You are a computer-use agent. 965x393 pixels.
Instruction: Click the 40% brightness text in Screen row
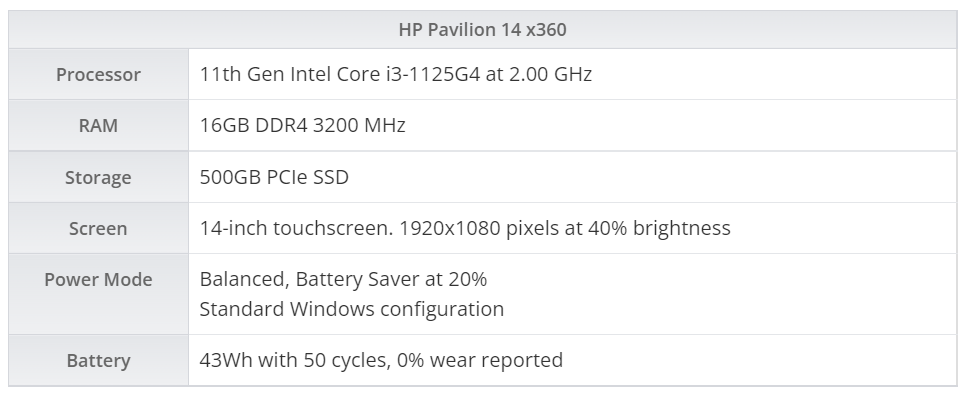coord(659,228)
